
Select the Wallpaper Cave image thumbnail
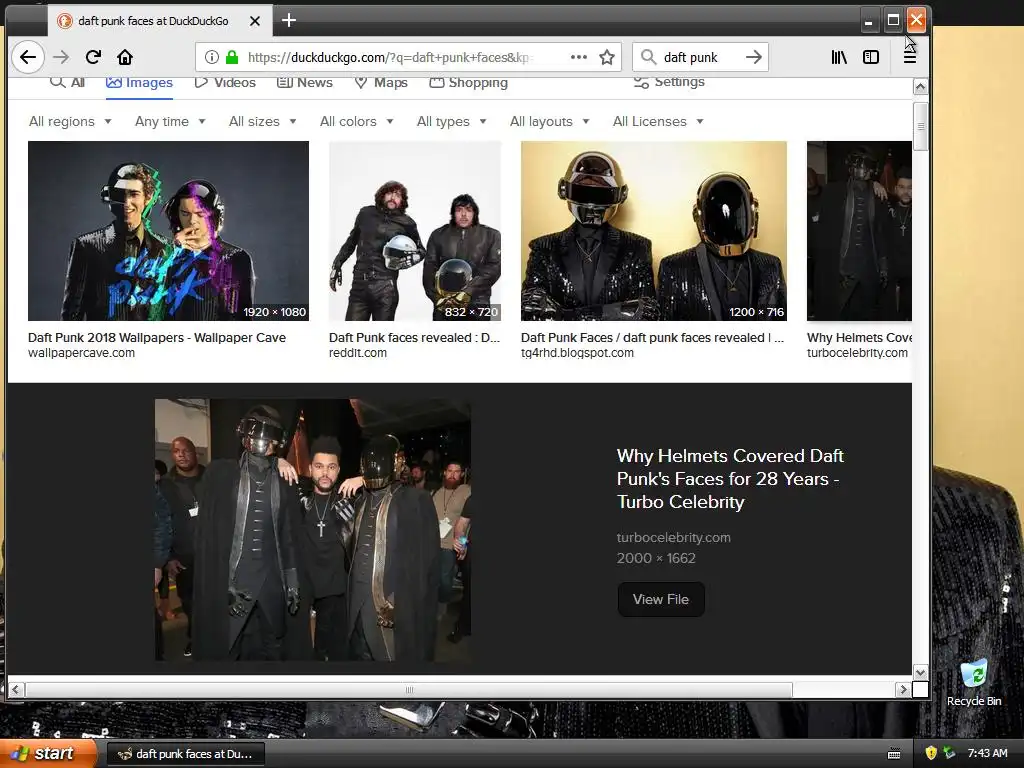tap(168, 231)
